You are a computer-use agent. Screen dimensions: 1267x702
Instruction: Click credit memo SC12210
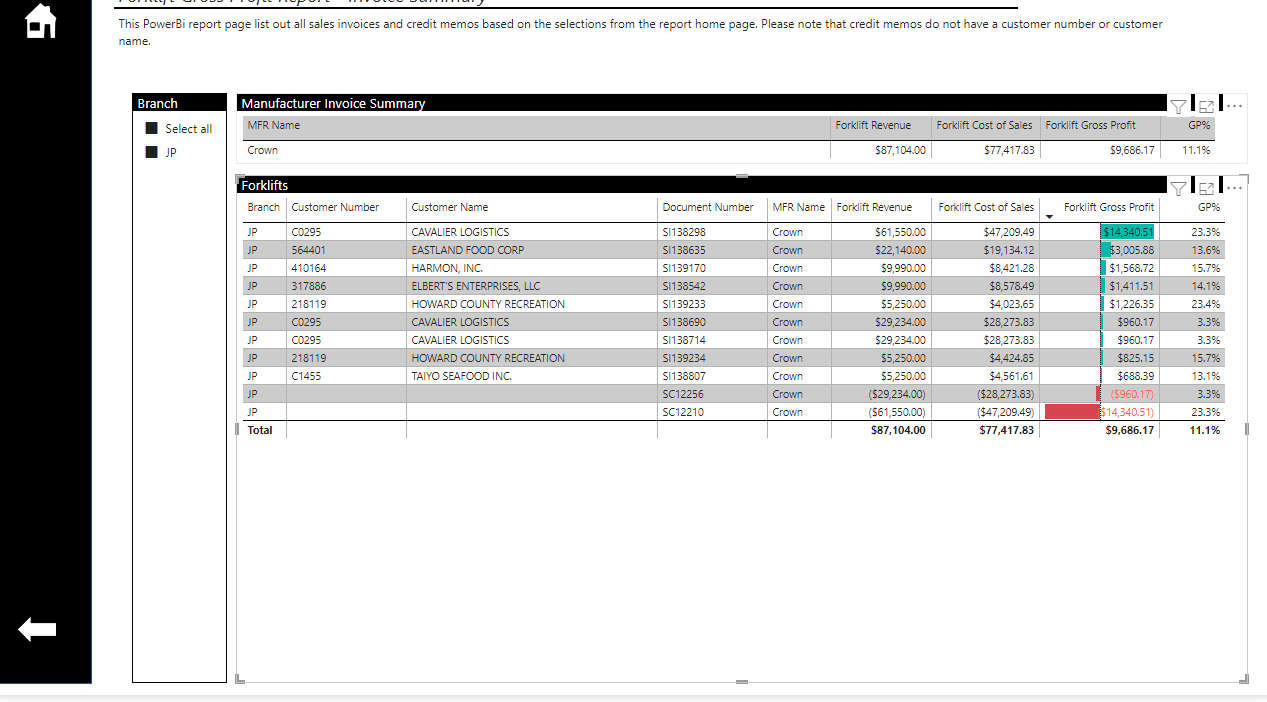tap(683, 412)
